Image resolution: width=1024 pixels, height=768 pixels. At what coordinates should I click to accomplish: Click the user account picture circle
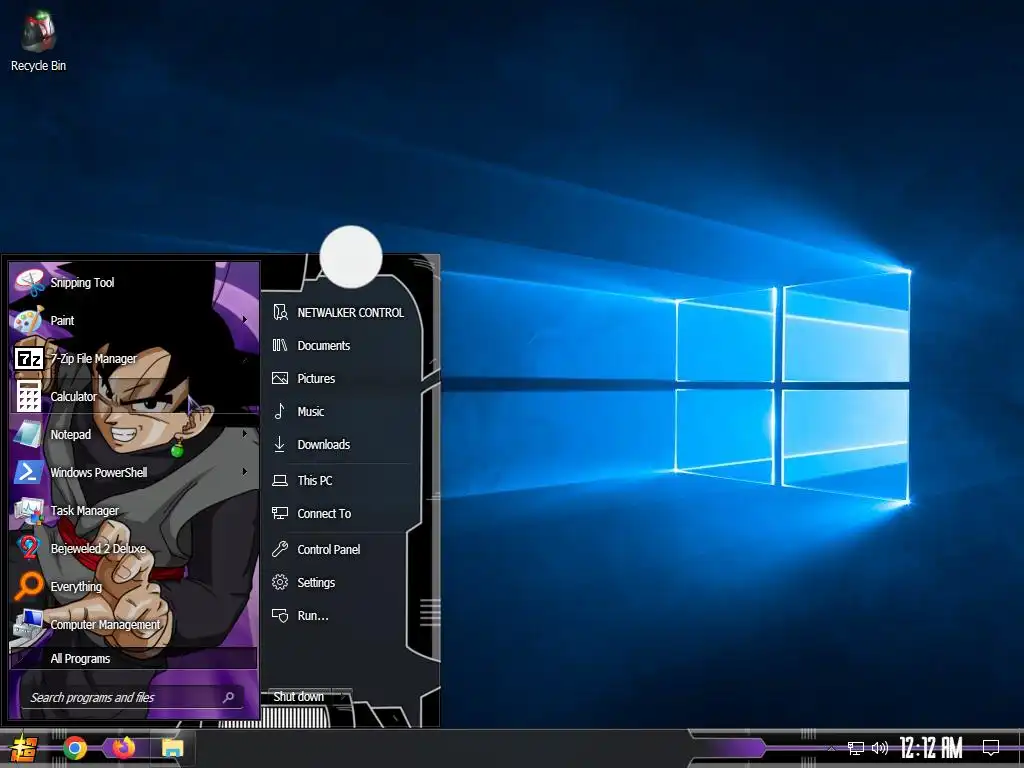[351, 257]
